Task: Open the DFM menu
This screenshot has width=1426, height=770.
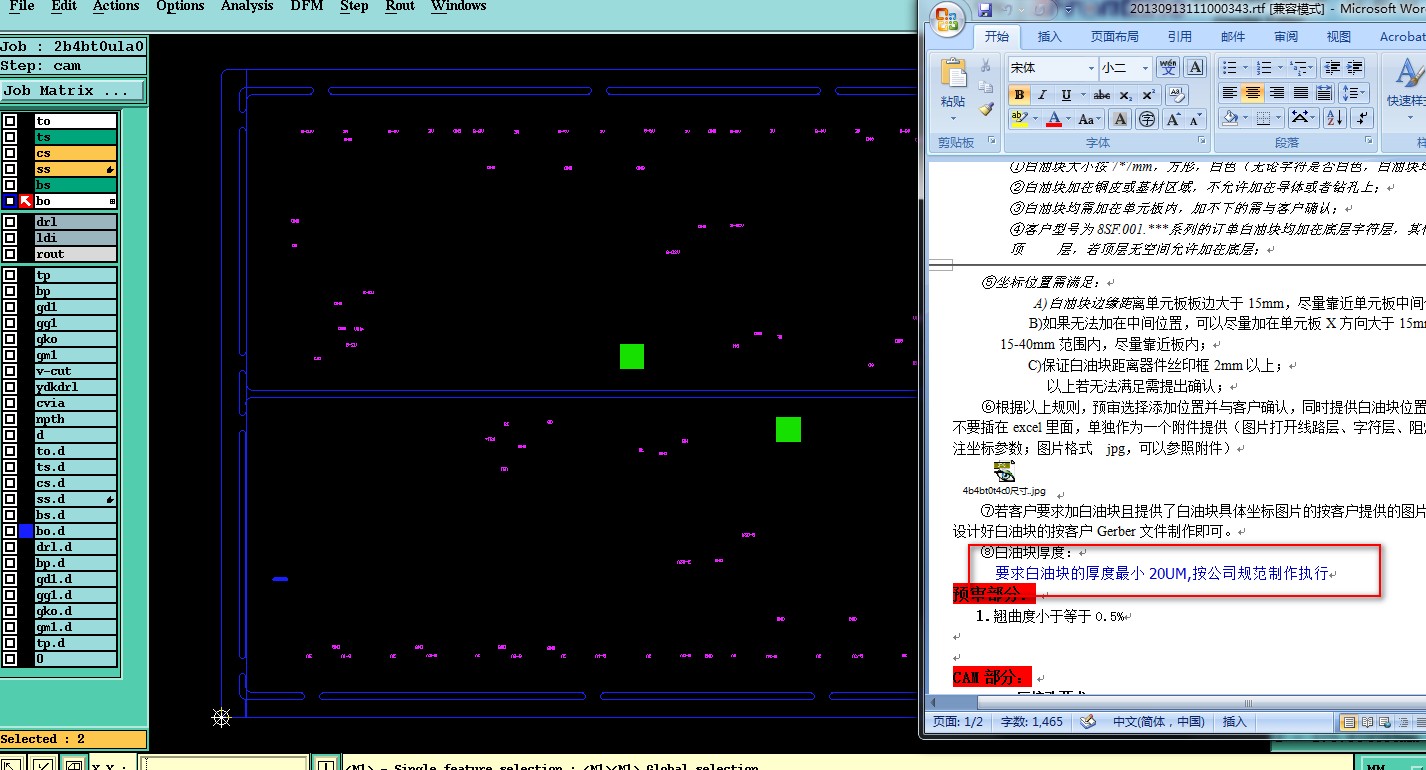Action: (306, 6)
